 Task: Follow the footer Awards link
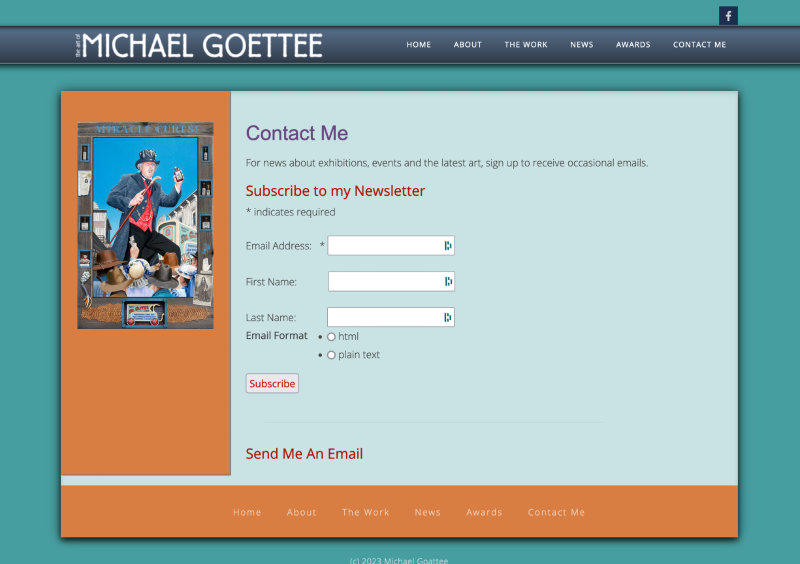point(484,512)
